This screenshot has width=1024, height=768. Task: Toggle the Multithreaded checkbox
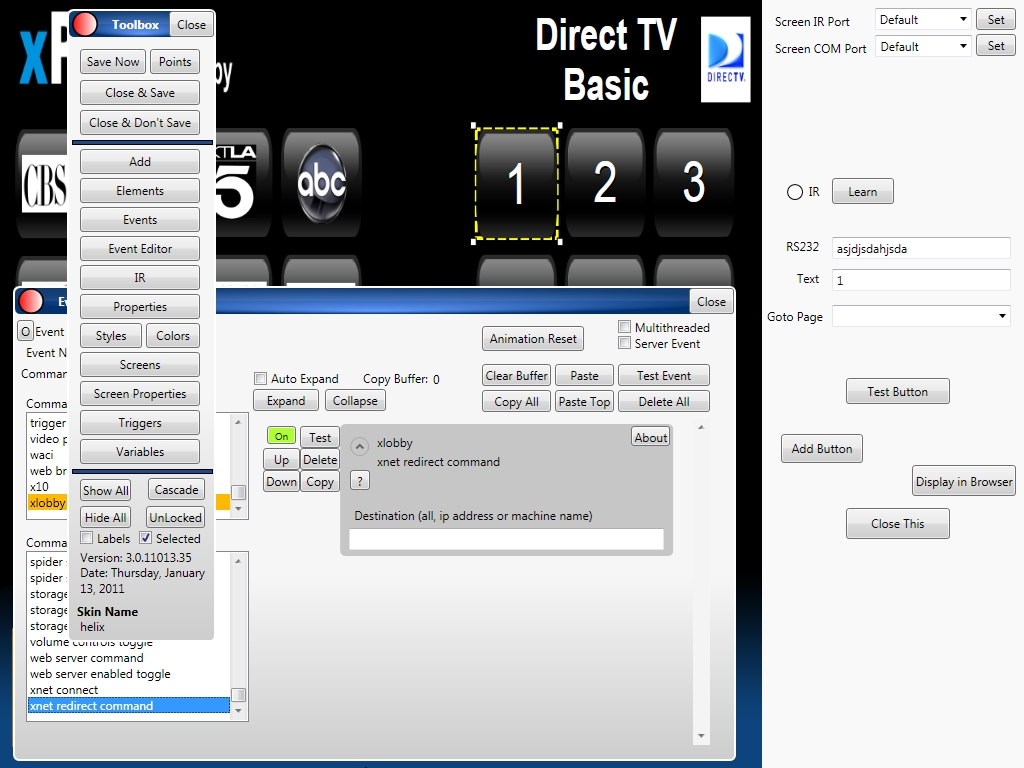pos(624,327)
